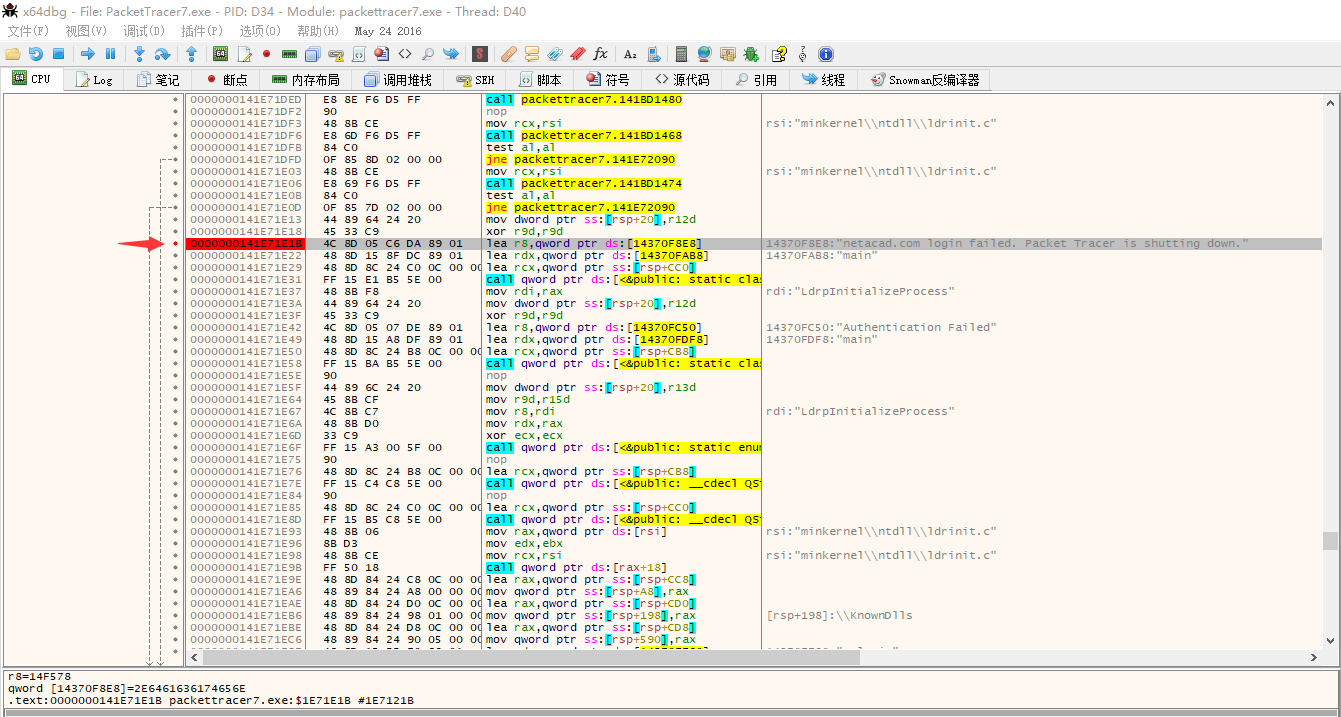This screenshot has width=1341, height=717.
Task: Click the Open file folder icon
Action: (x=13, y=54)
